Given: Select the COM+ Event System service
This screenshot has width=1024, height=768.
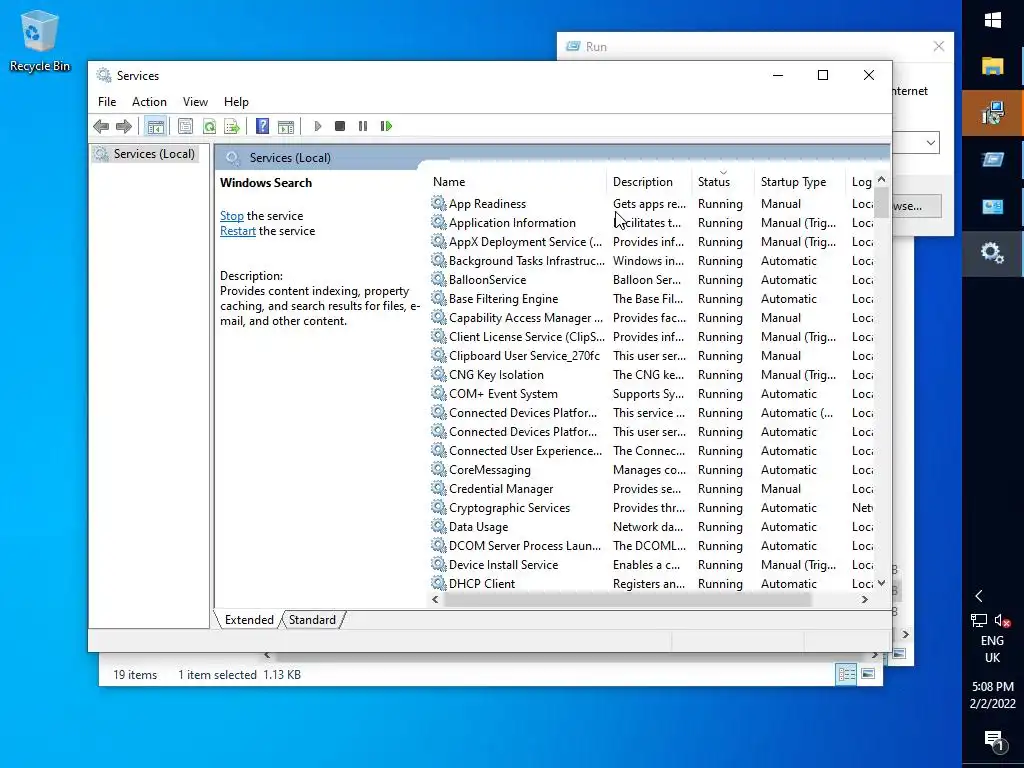Looking at the screenshot, I should (651, 394).
